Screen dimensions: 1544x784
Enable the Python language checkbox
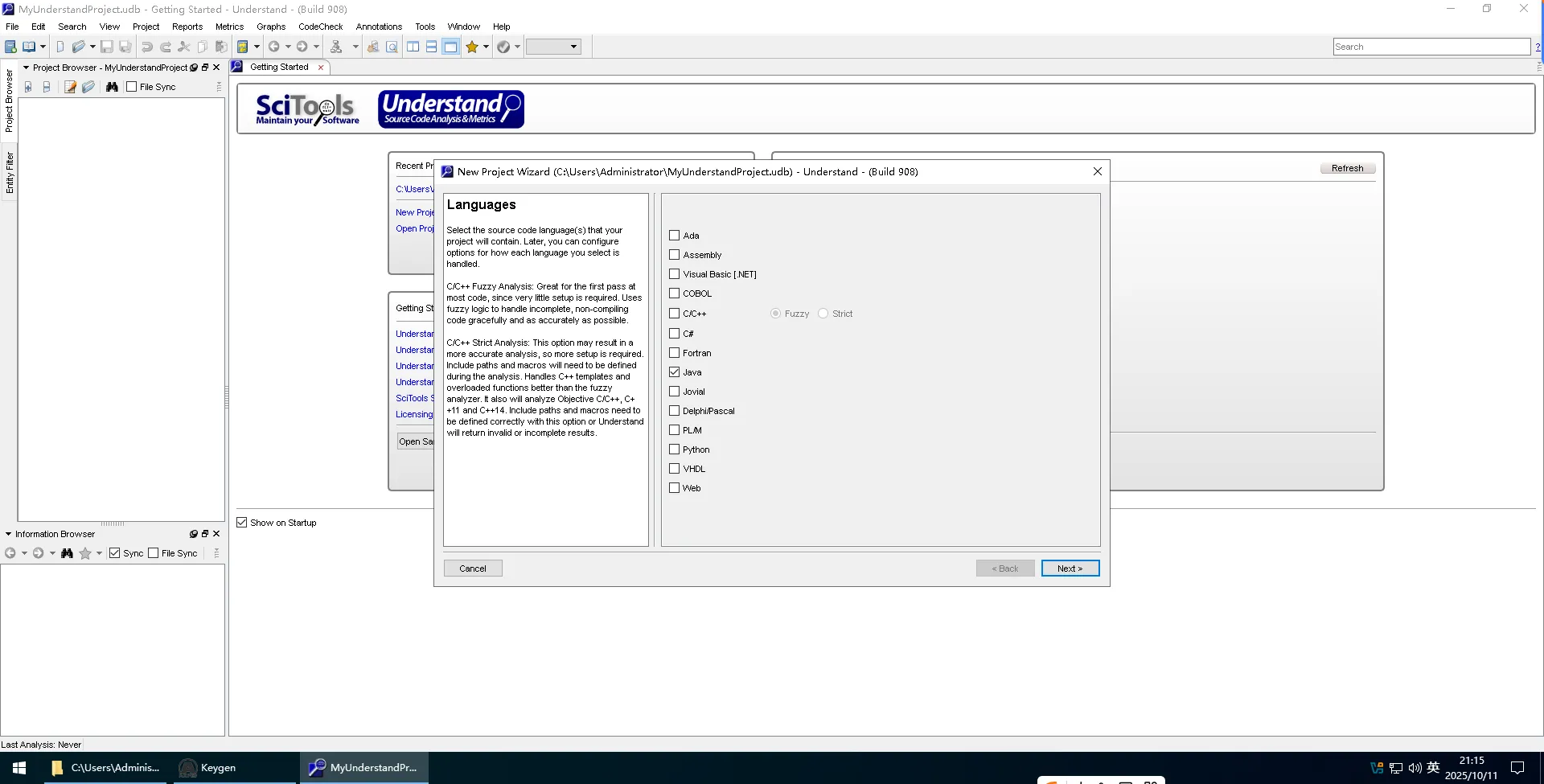click(675, 449)
